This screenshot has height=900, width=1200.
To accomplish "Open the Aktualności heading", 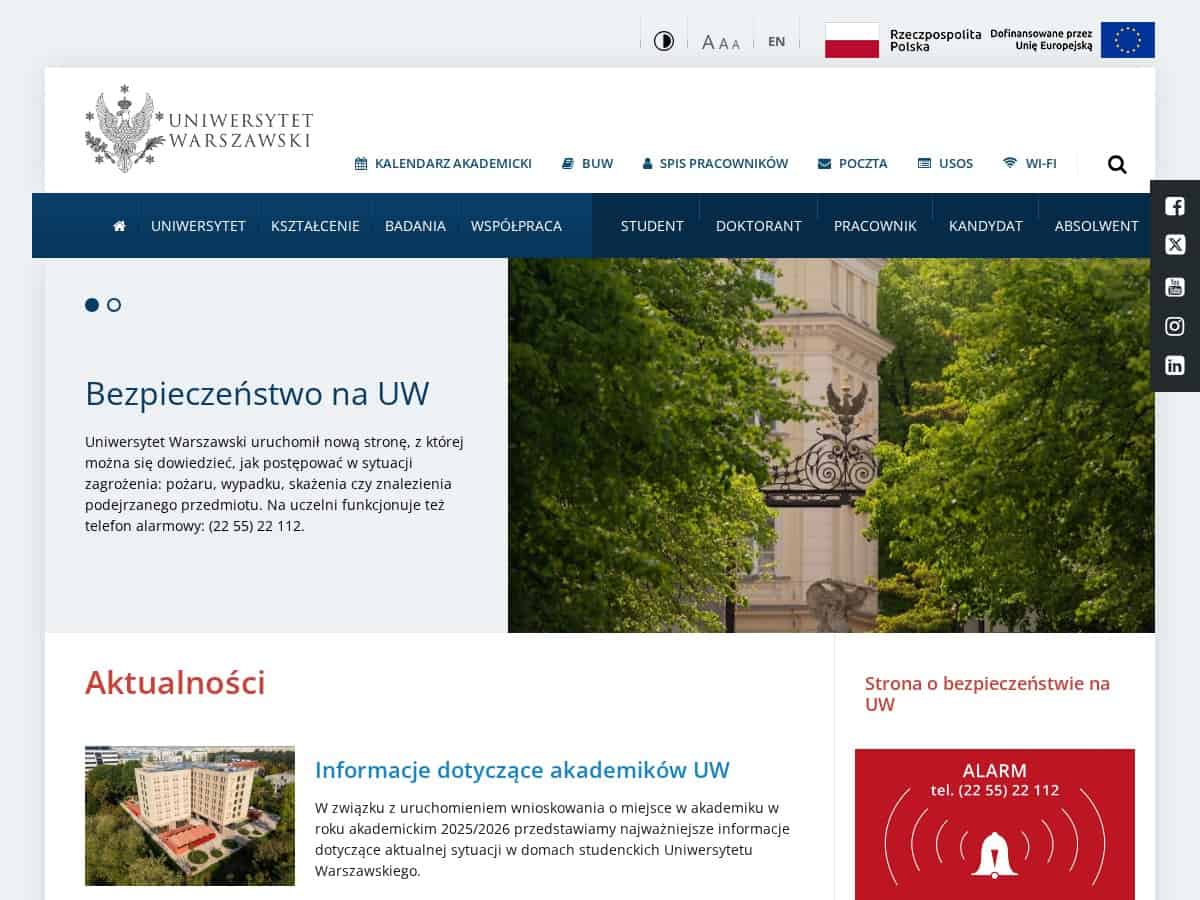I will tap(175, 682).
